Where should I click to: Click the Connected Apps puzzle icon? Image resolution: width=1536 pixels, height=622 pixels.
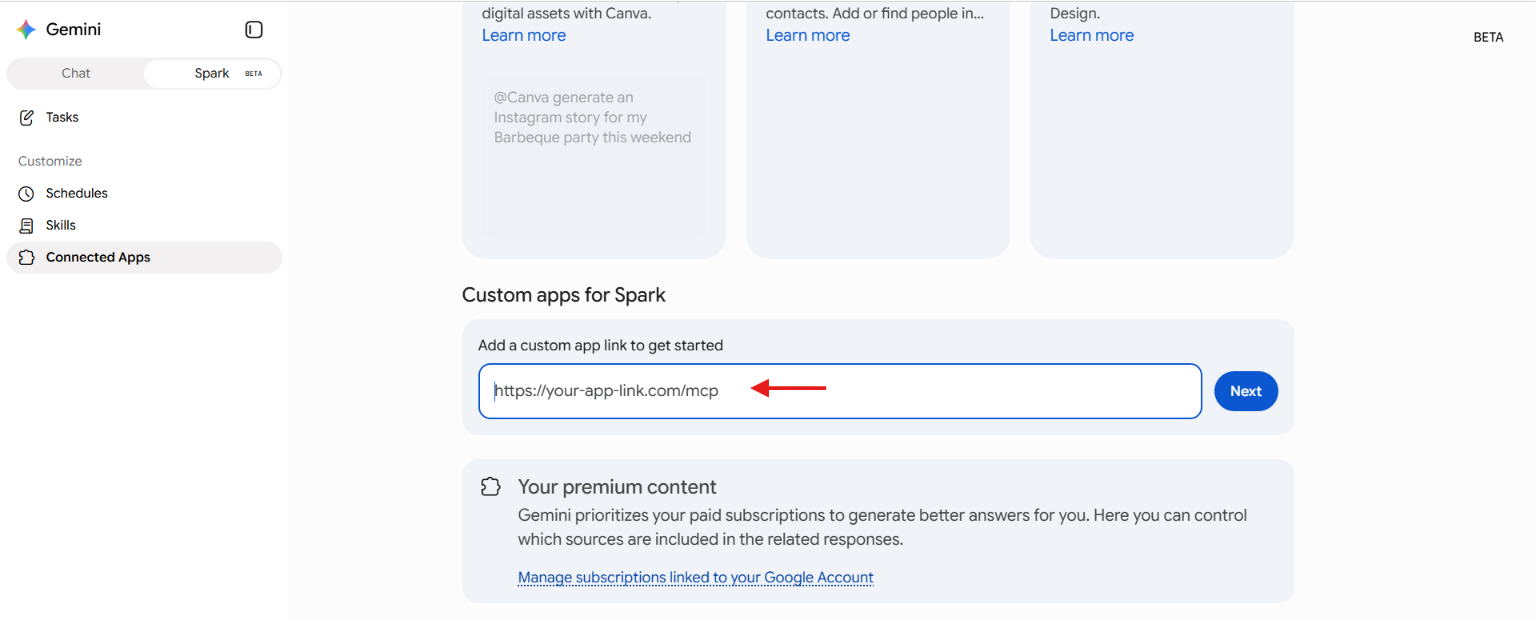point(27,258)
